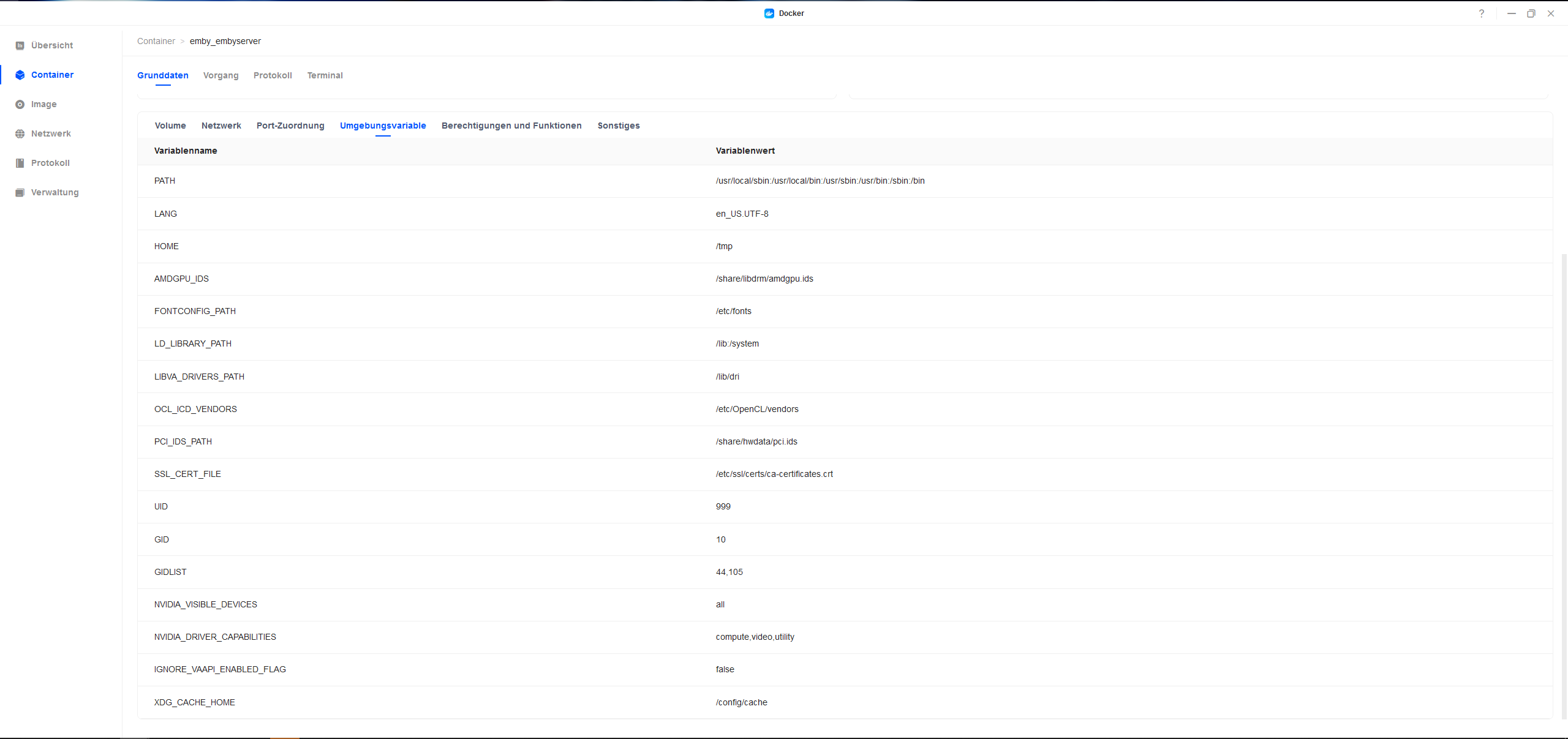Select the Protokoll tab beside Vorgang

[273, 75]
